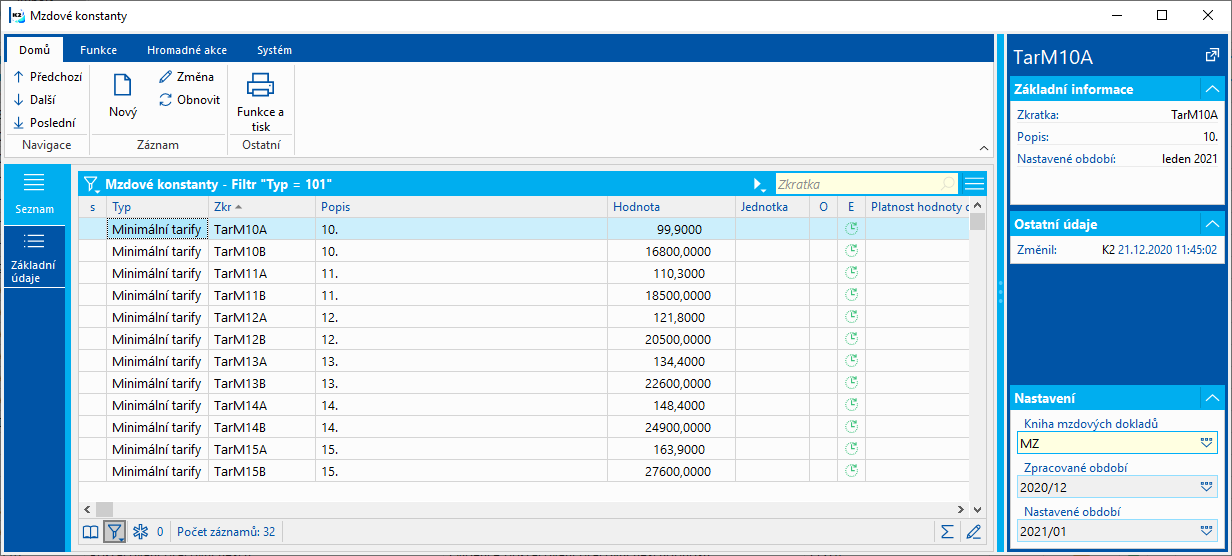Collapse the ribbon with the chevron
The width and height of the screenshot is (1232, 556).
[984, 148]
